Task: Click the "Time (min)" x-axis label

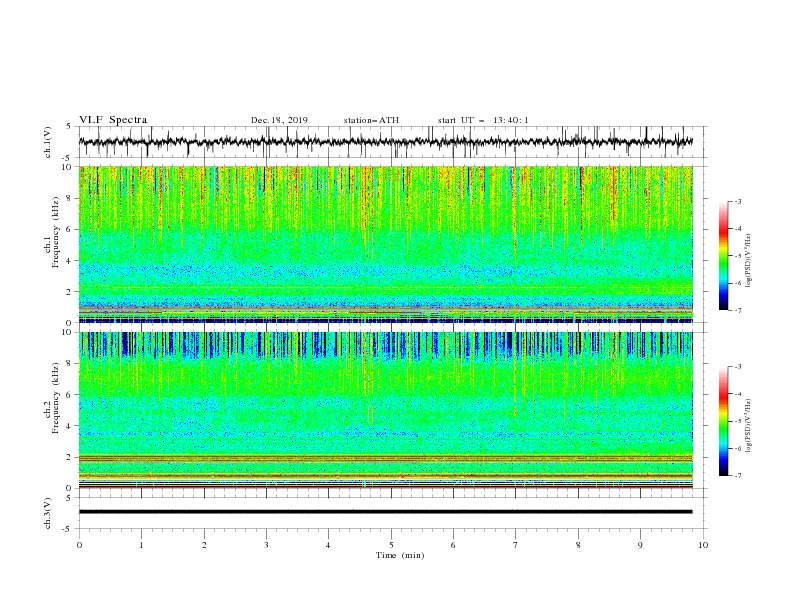Action: [x=400, y=555]
